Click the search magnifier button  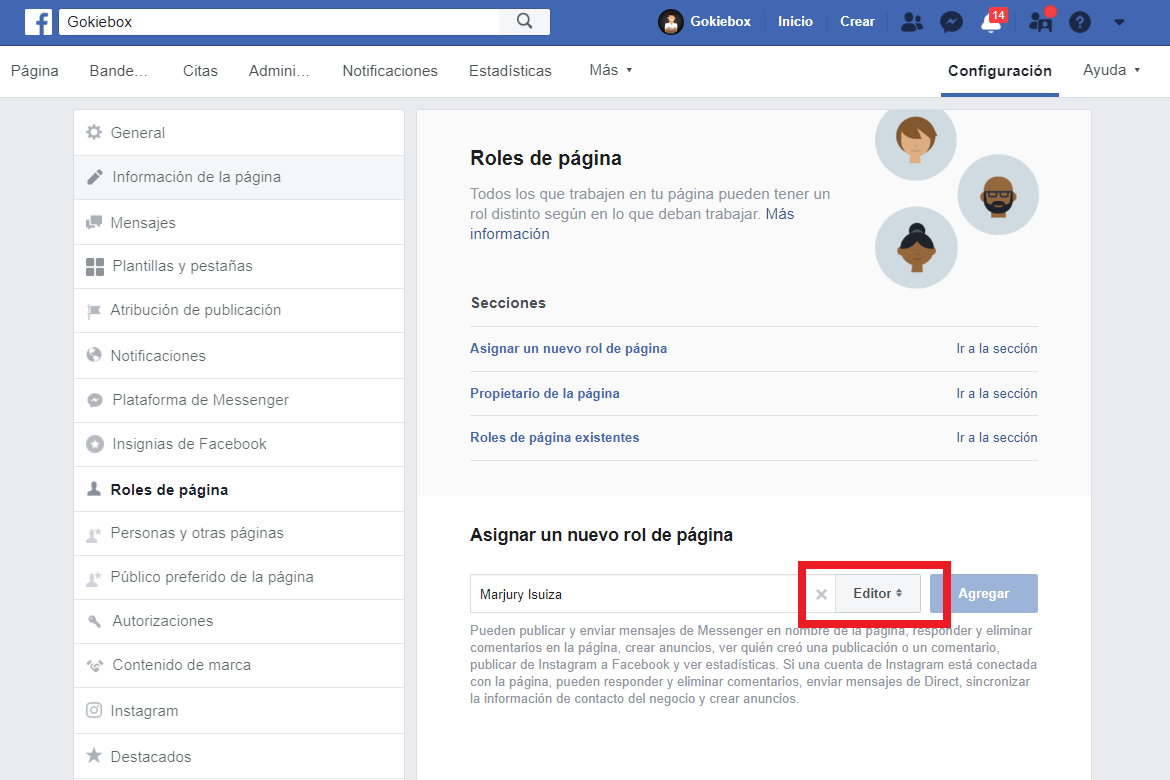[525, 22]
